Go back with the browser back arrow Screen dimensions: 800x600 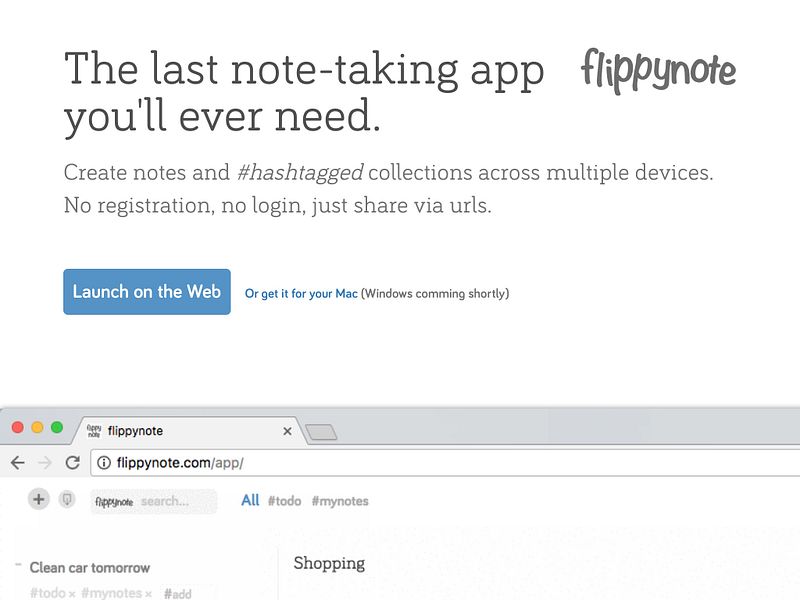pyautogui.click(x=18, y=463)
